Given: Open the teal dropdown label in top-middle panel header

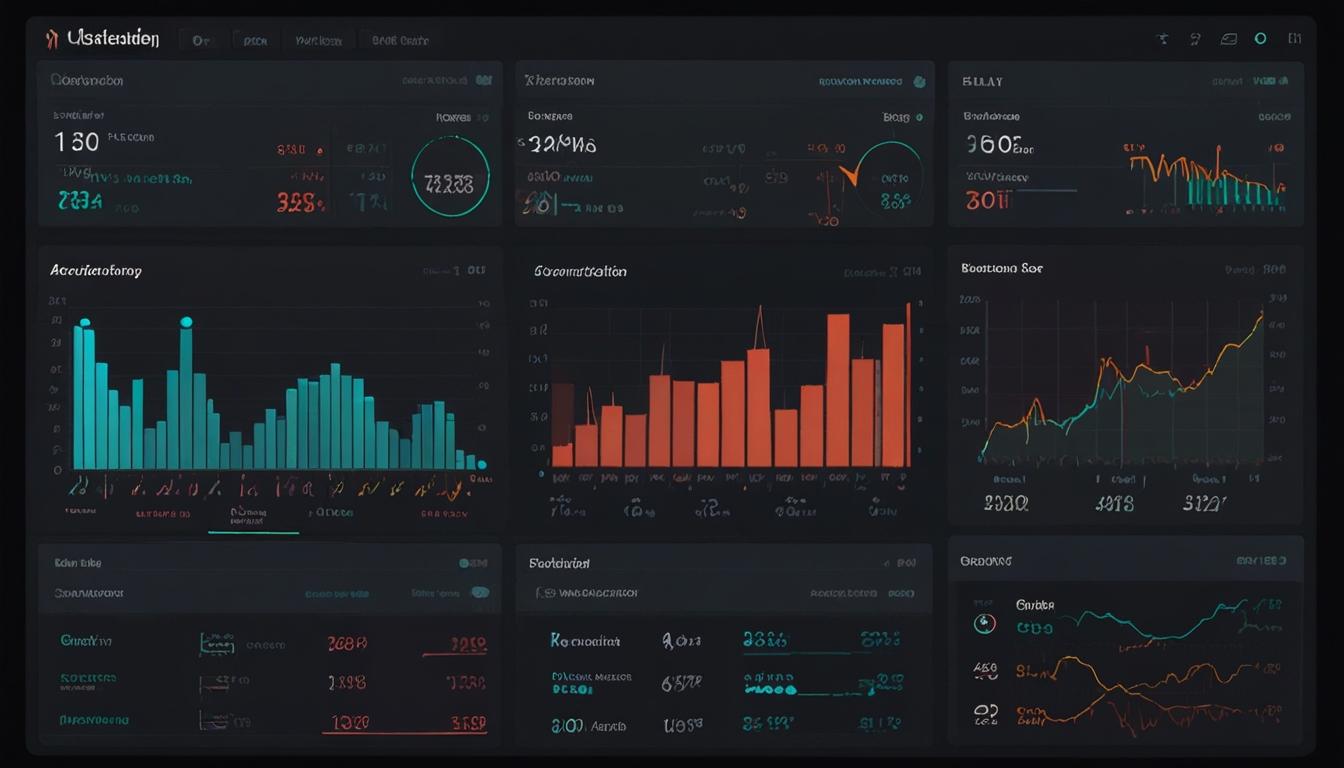Looking at the screenshot, I should click(x=860, y=81).
